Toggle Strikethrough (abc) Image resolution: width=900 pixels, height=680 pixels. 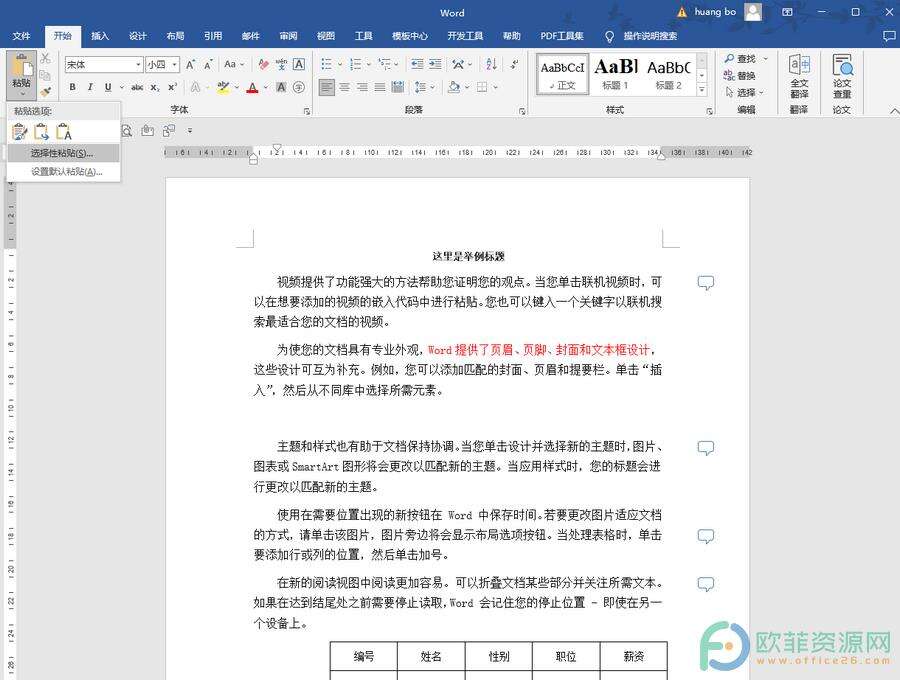[x=137, y=87]
